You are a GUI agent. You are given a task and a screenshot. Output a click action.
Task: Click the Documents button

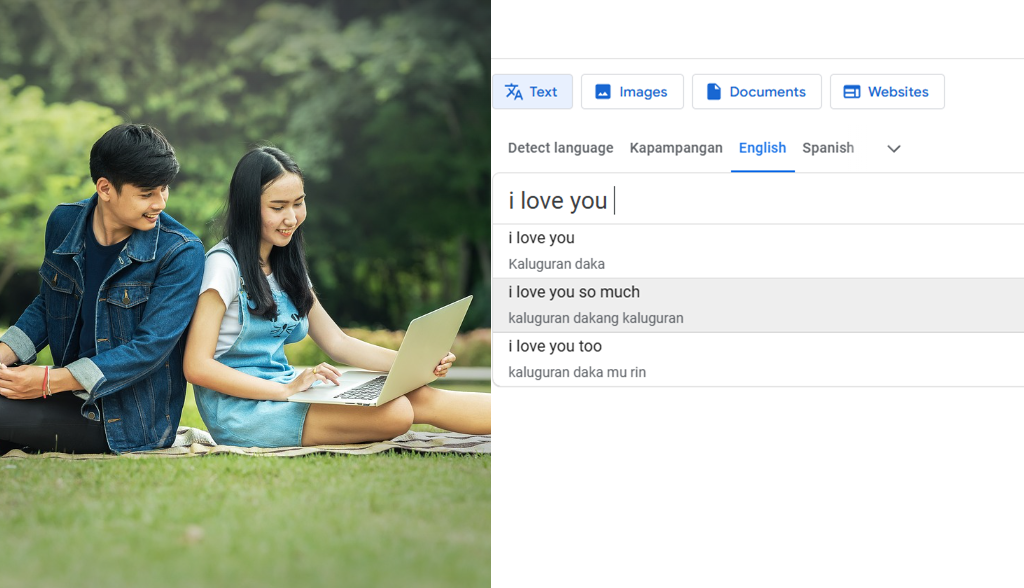(756, 91)
